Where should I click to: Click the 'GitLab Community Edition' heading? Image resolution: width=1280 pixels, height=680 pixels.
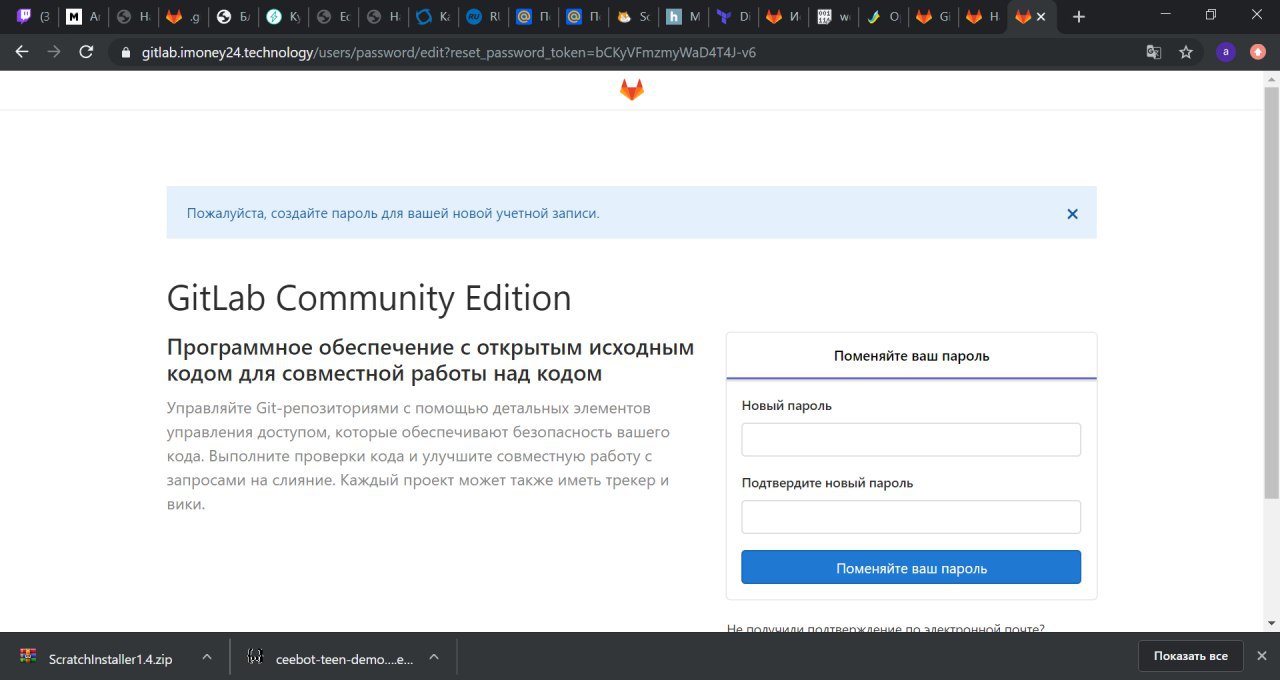coord(369,298)
